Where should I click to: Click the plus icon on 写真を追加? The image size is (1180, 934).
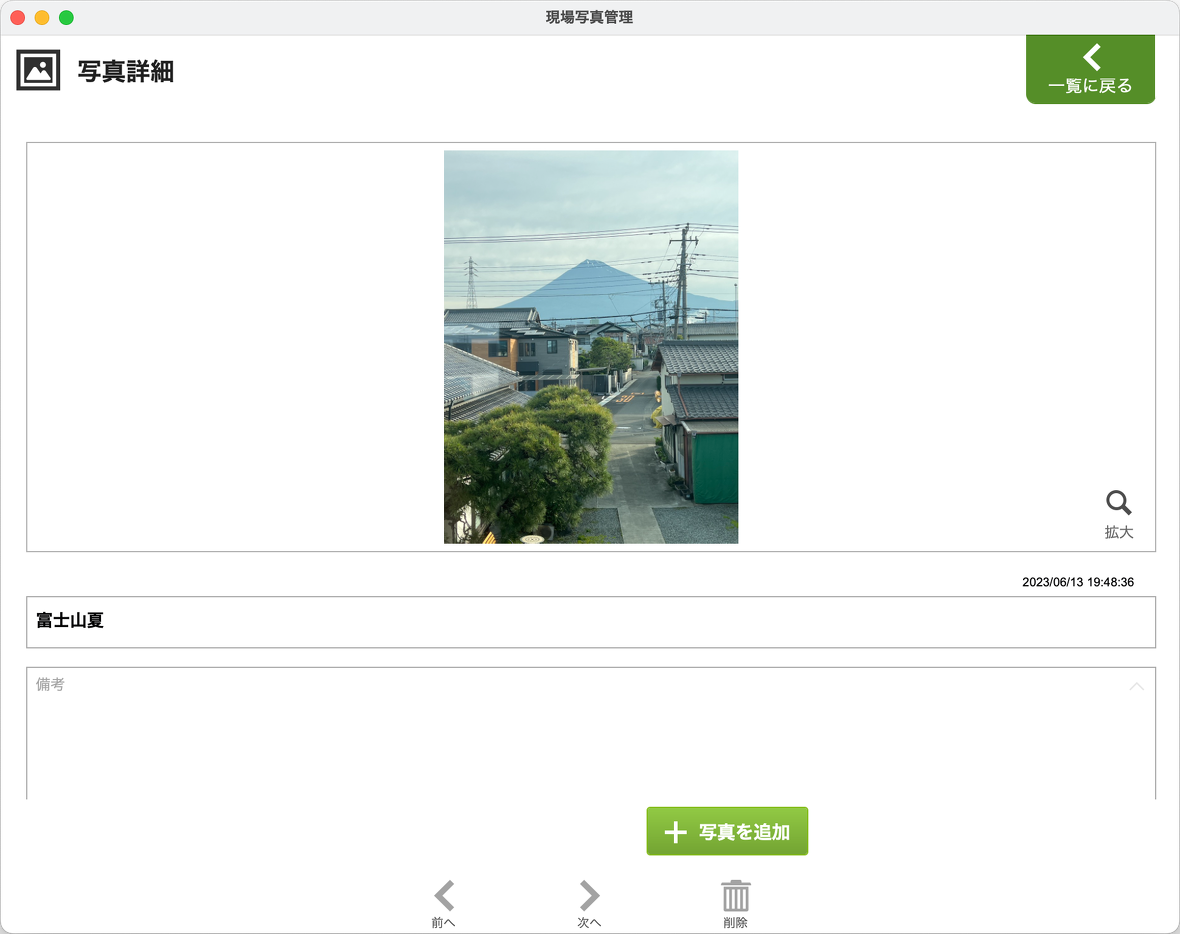click(x=675, y=832)
